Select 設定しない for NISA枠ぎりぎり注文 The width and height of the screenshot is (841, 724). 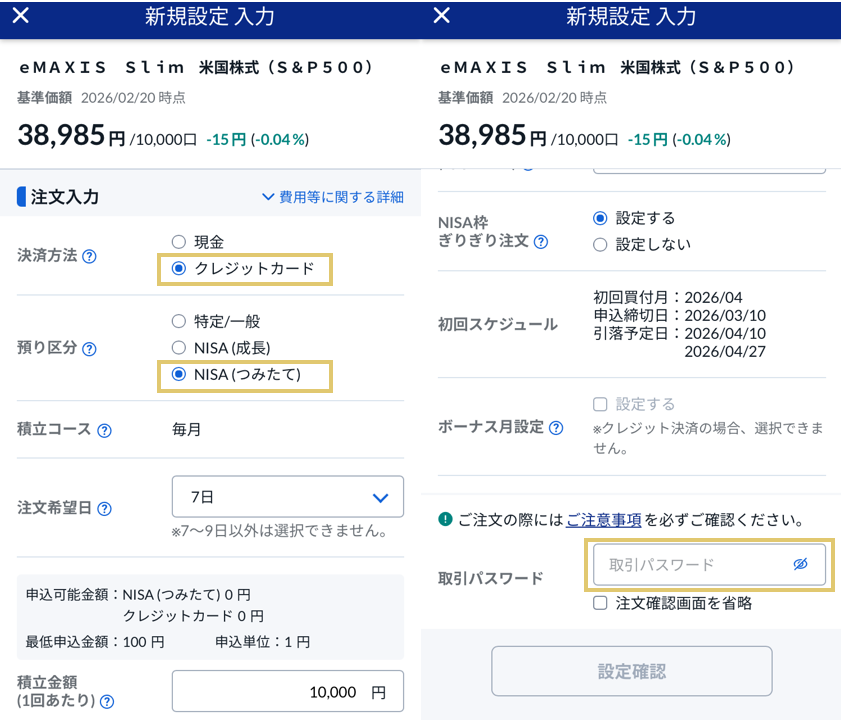(600, 244)
